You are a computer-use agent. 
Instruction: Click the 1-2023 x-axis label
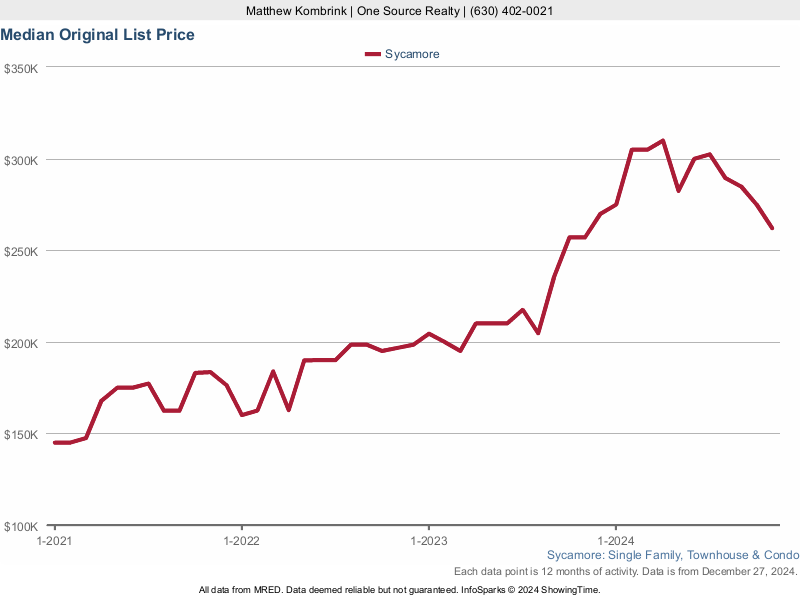click(428, 540)
